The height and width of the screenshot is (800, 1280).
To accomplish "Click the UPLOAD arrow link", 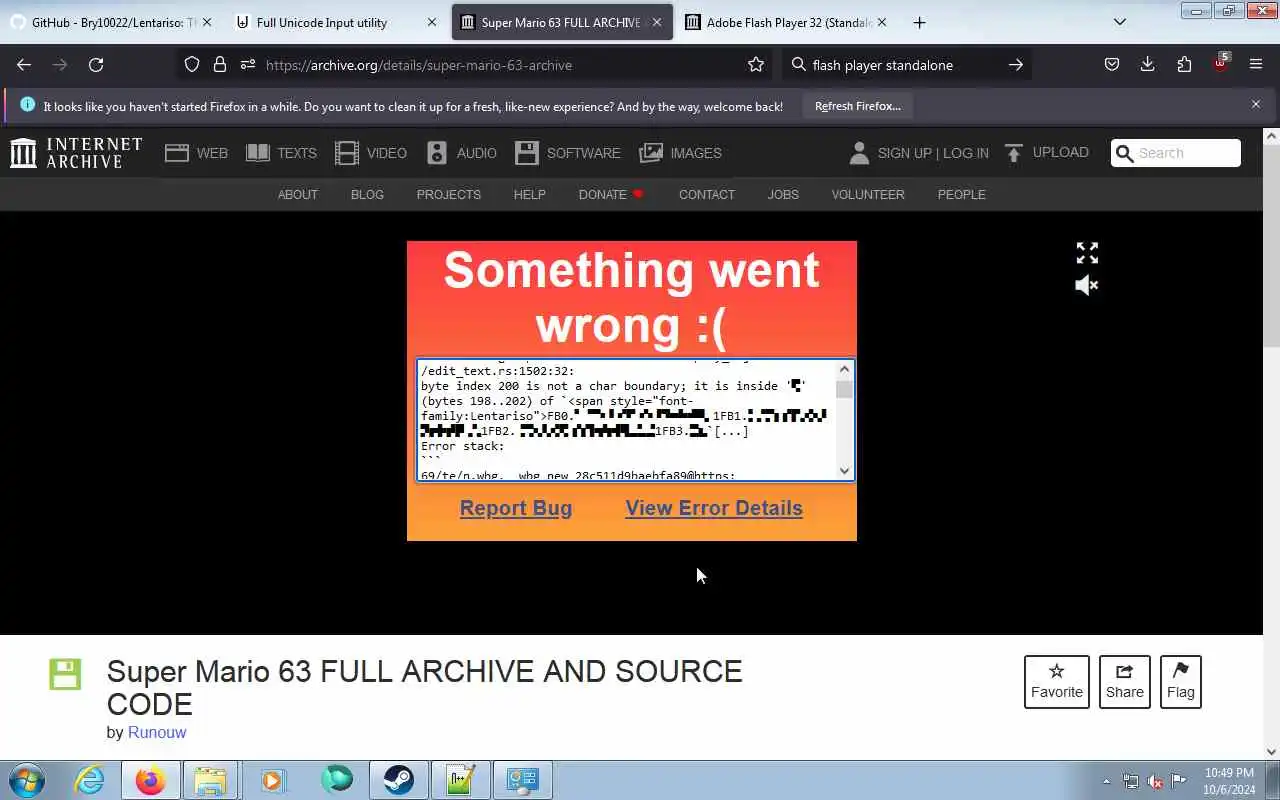I will pyautogui.click(x=1046, y=153).
